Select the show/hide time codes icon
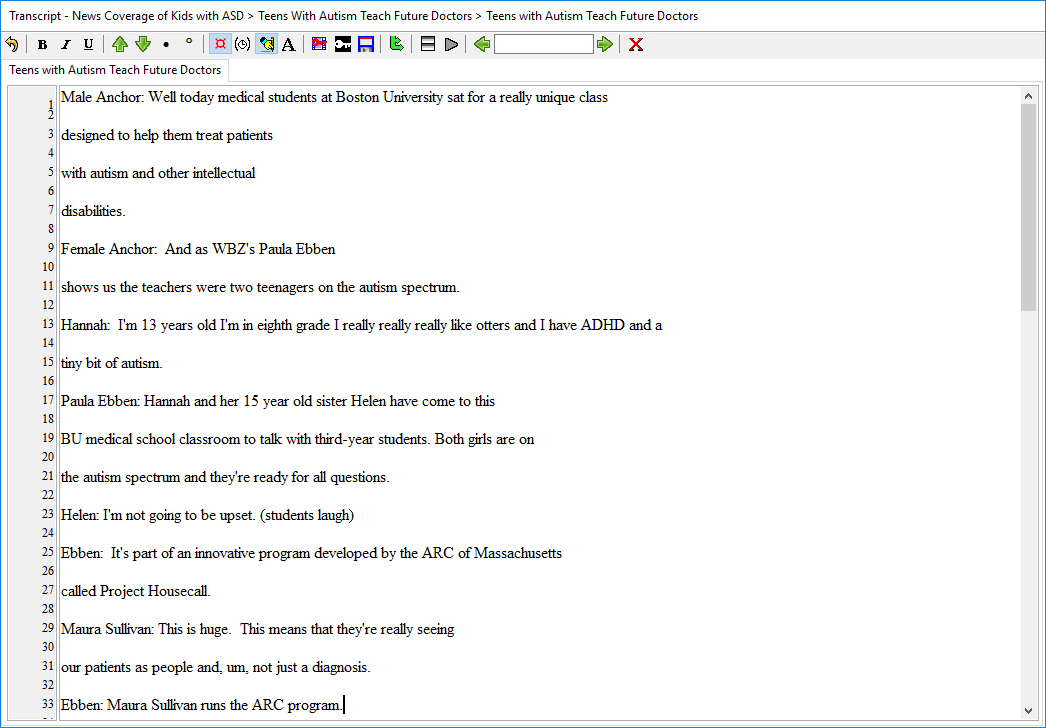The width and height of the screenshot is (1046, 728). coord(219,43)
